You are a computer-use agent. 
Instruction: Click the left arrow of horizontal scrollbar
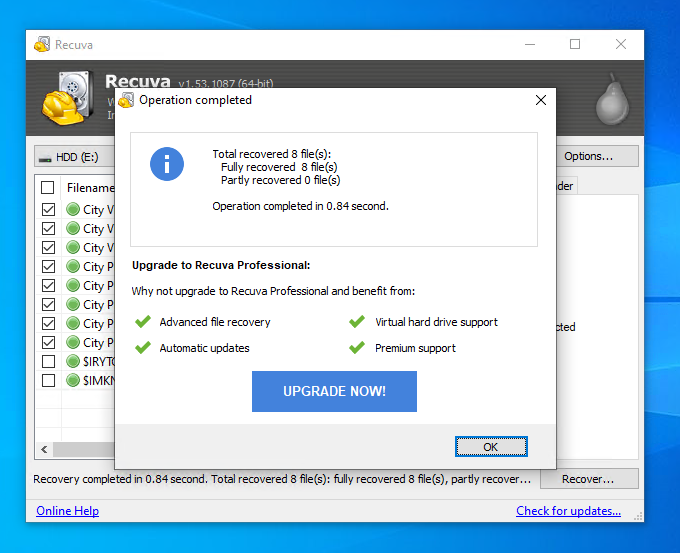[x=44, y=449]
